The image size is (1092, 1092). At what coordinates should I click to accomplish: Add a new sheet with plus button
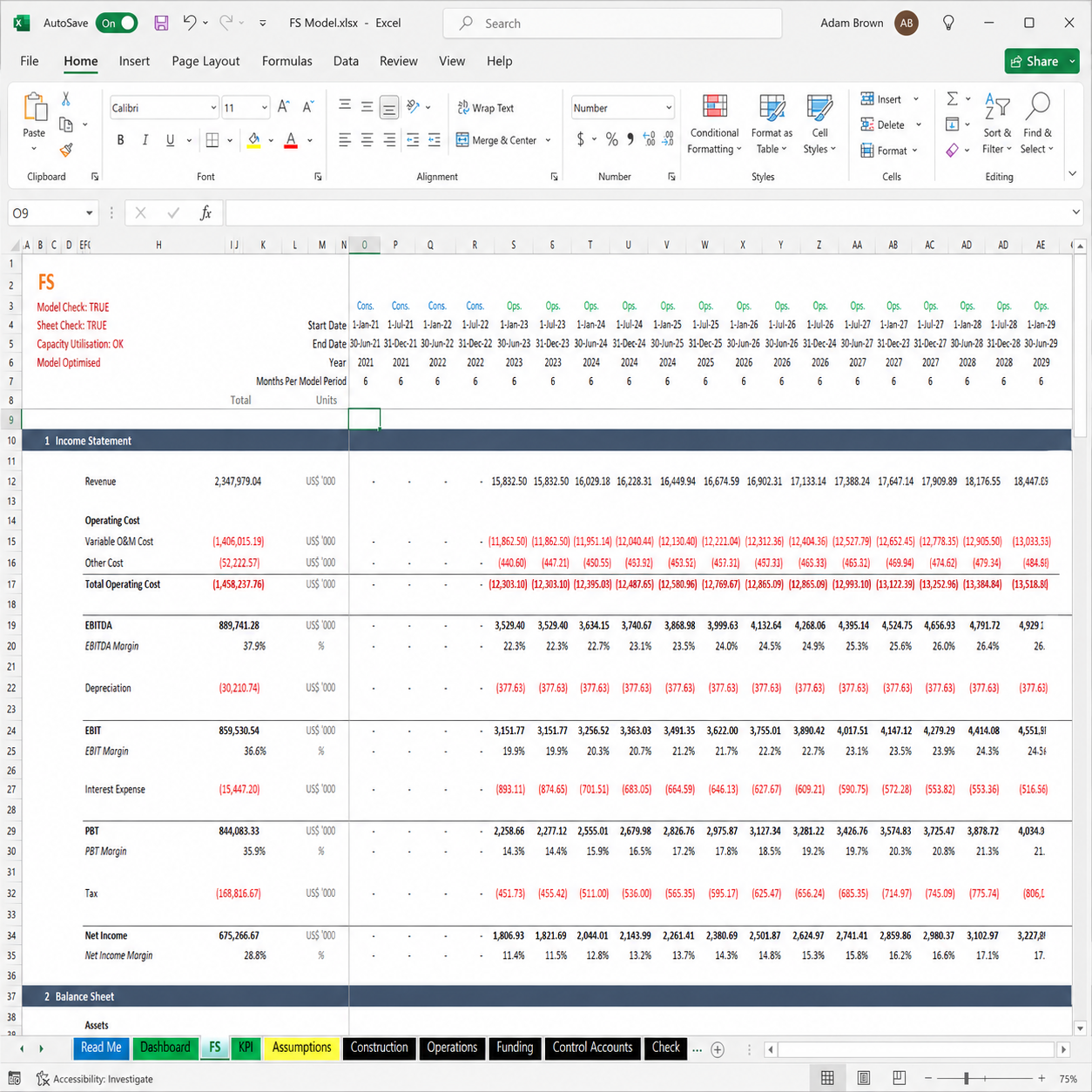click(x=718, y=1049)
